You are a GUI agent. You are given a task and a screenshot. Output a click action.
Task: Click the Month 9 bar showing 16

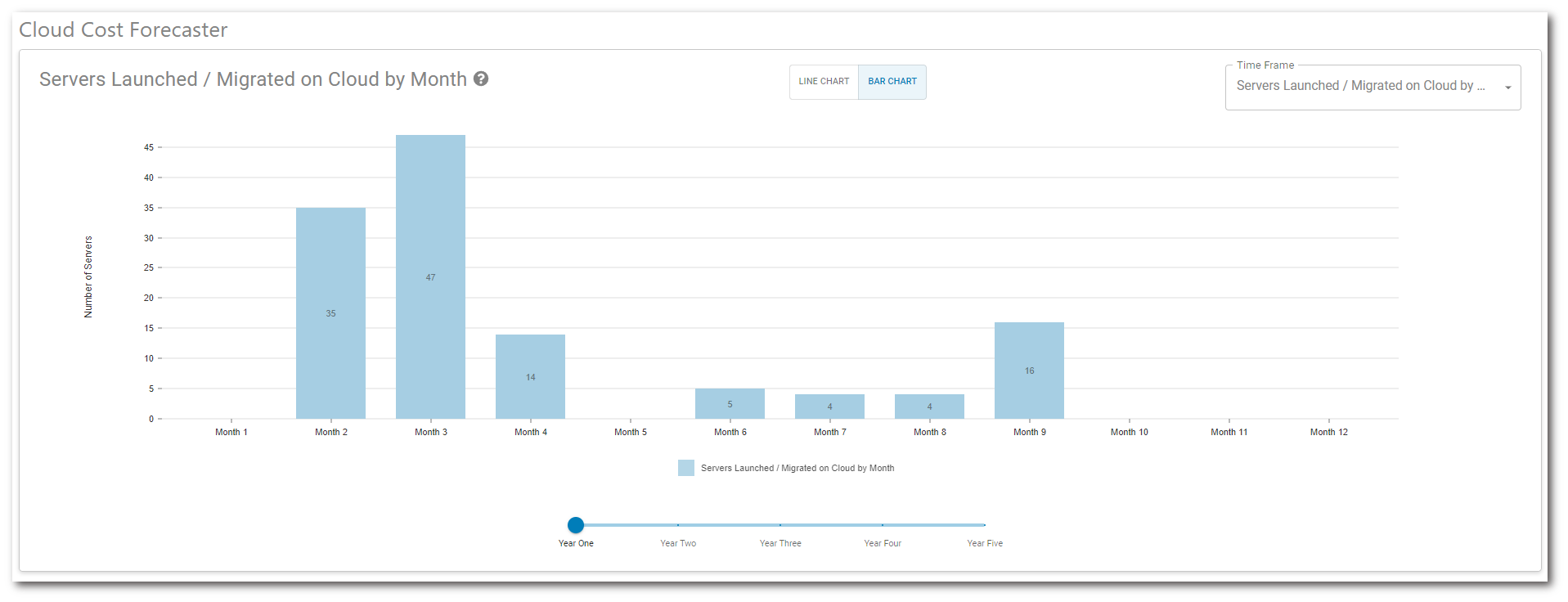pyautogui.click(x=1029, y=371)
